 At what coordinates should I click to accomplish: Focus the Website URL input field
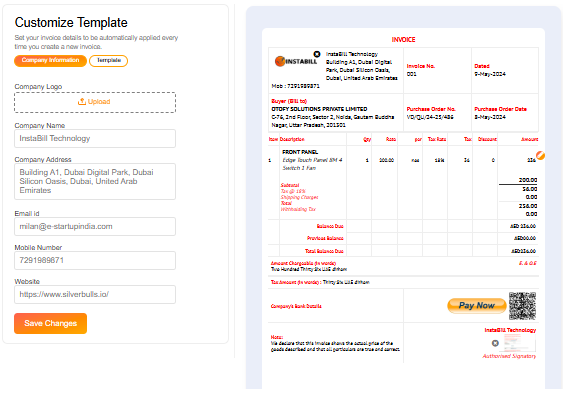[x=95, y=294]
